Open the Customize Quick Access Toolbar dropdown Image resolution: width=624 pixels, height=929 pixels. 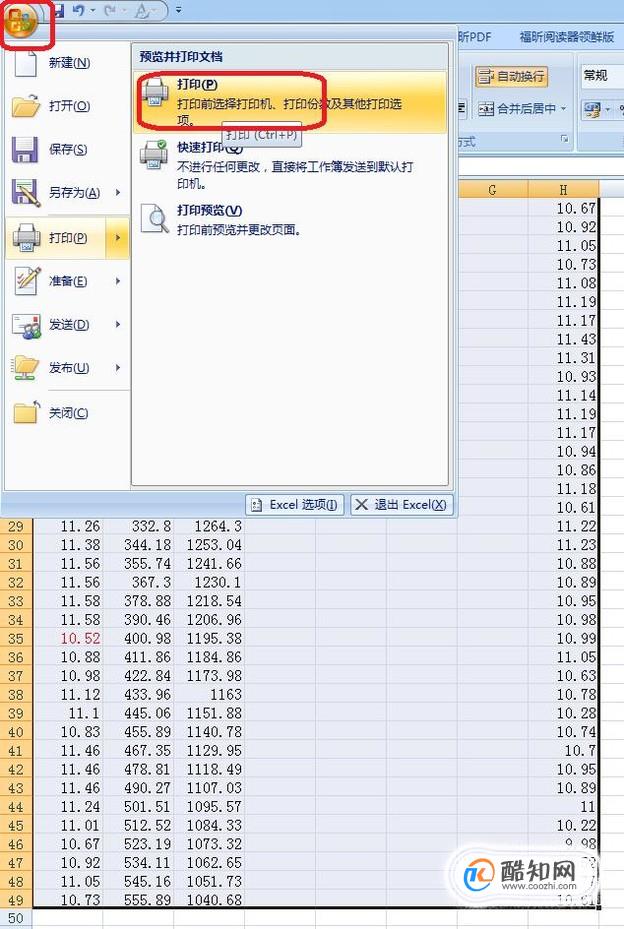(178, 10)
